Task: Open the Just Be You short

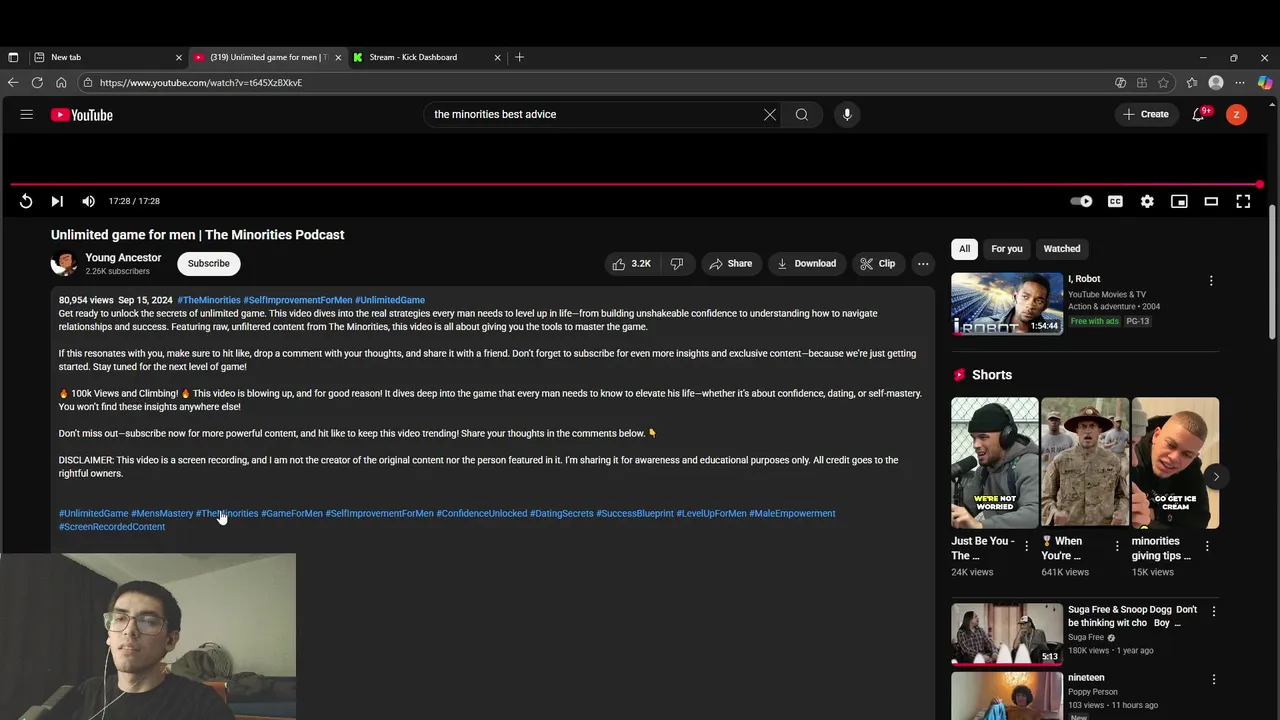Action: [995, 463]
